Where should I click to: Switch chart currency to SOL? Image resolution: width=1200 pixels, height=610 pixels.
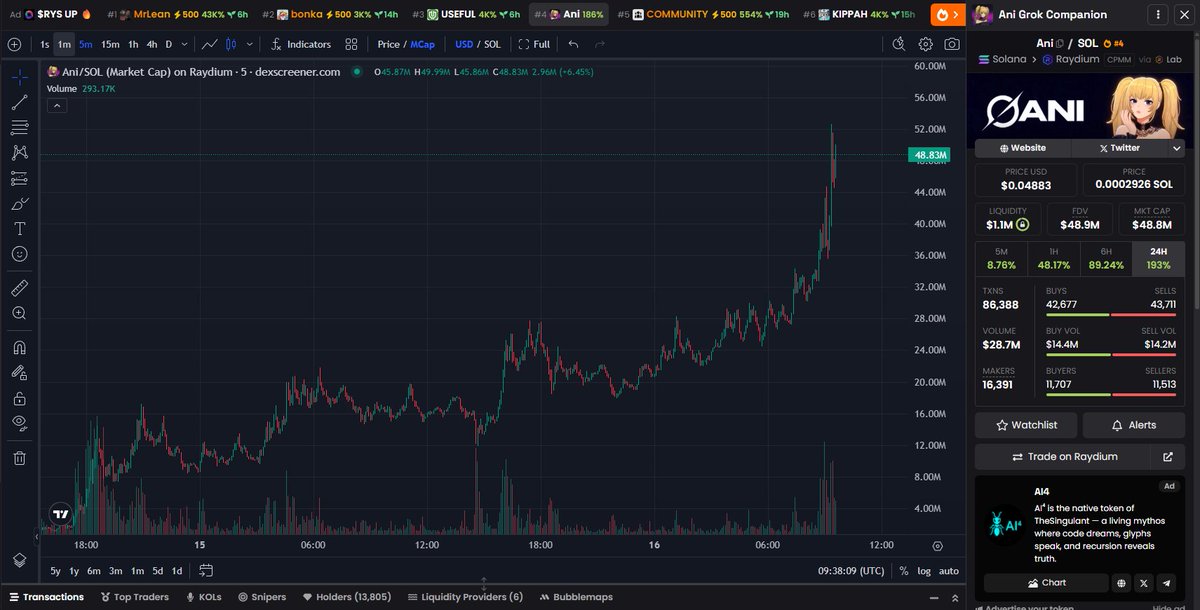(492, 44)
